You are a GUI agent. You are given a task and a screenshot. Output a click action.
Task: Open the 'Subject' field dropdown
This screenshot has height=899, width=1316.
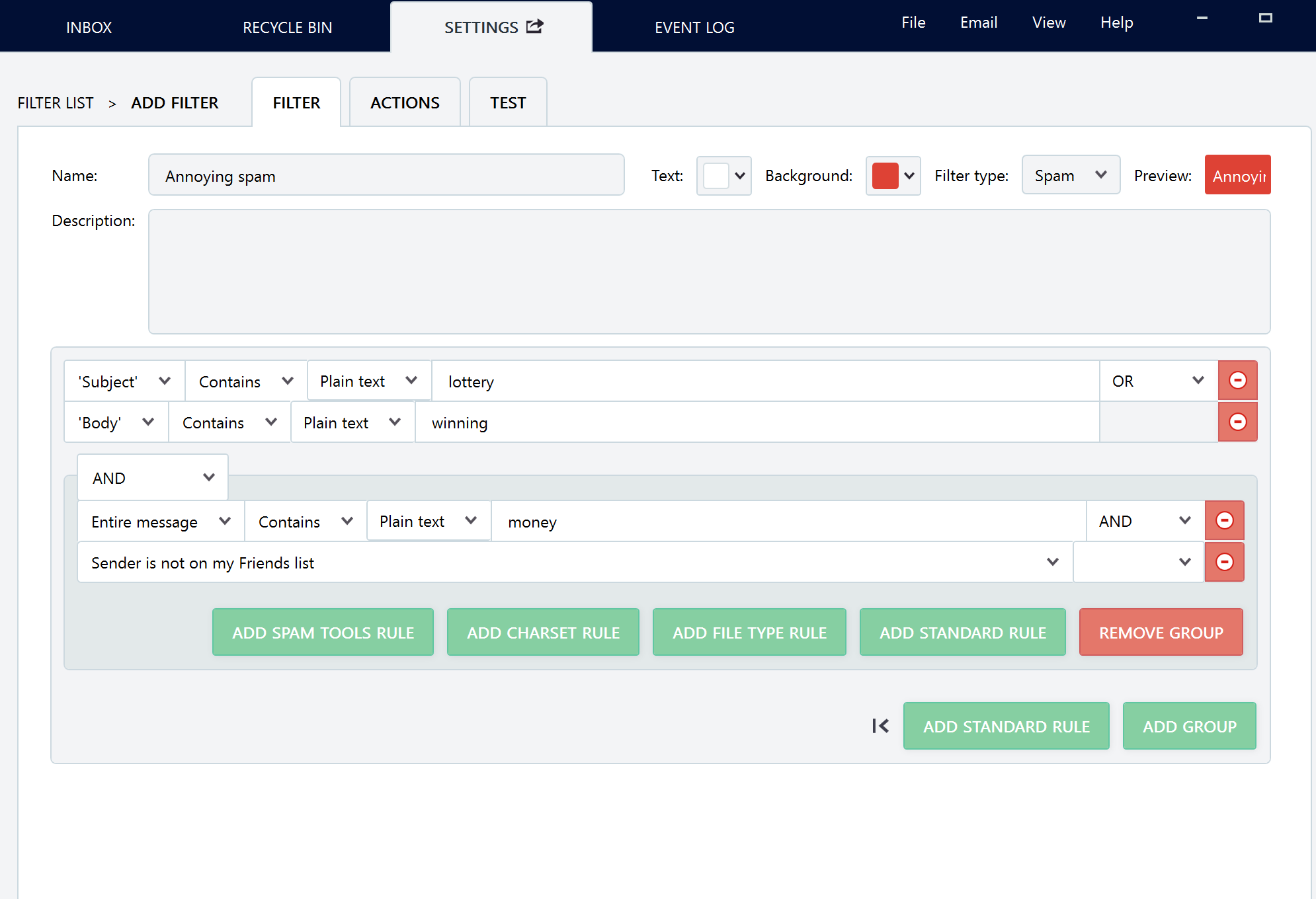124,381
